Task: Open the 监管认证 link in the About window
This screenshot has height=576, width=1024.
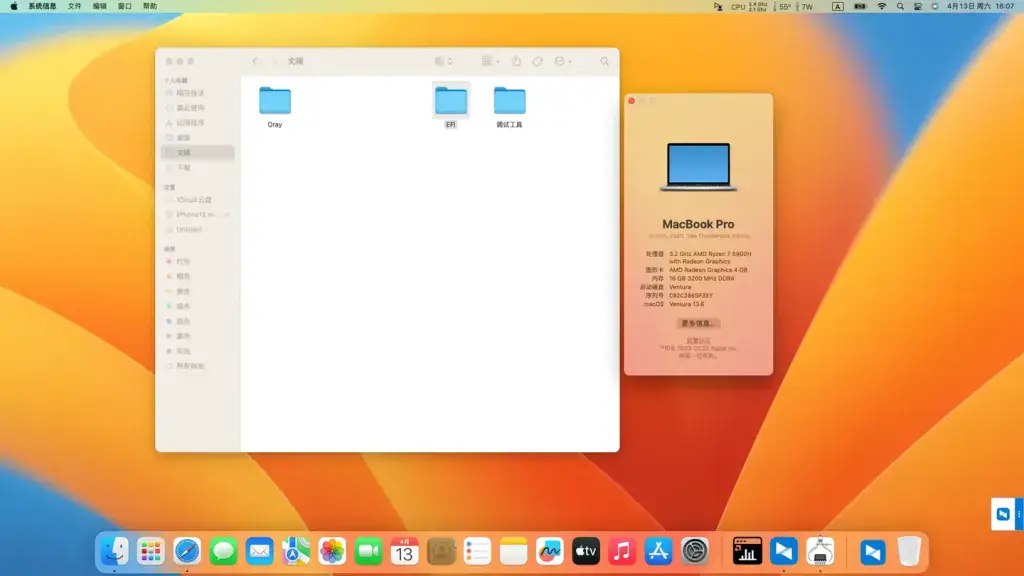Action: point(698,341)
